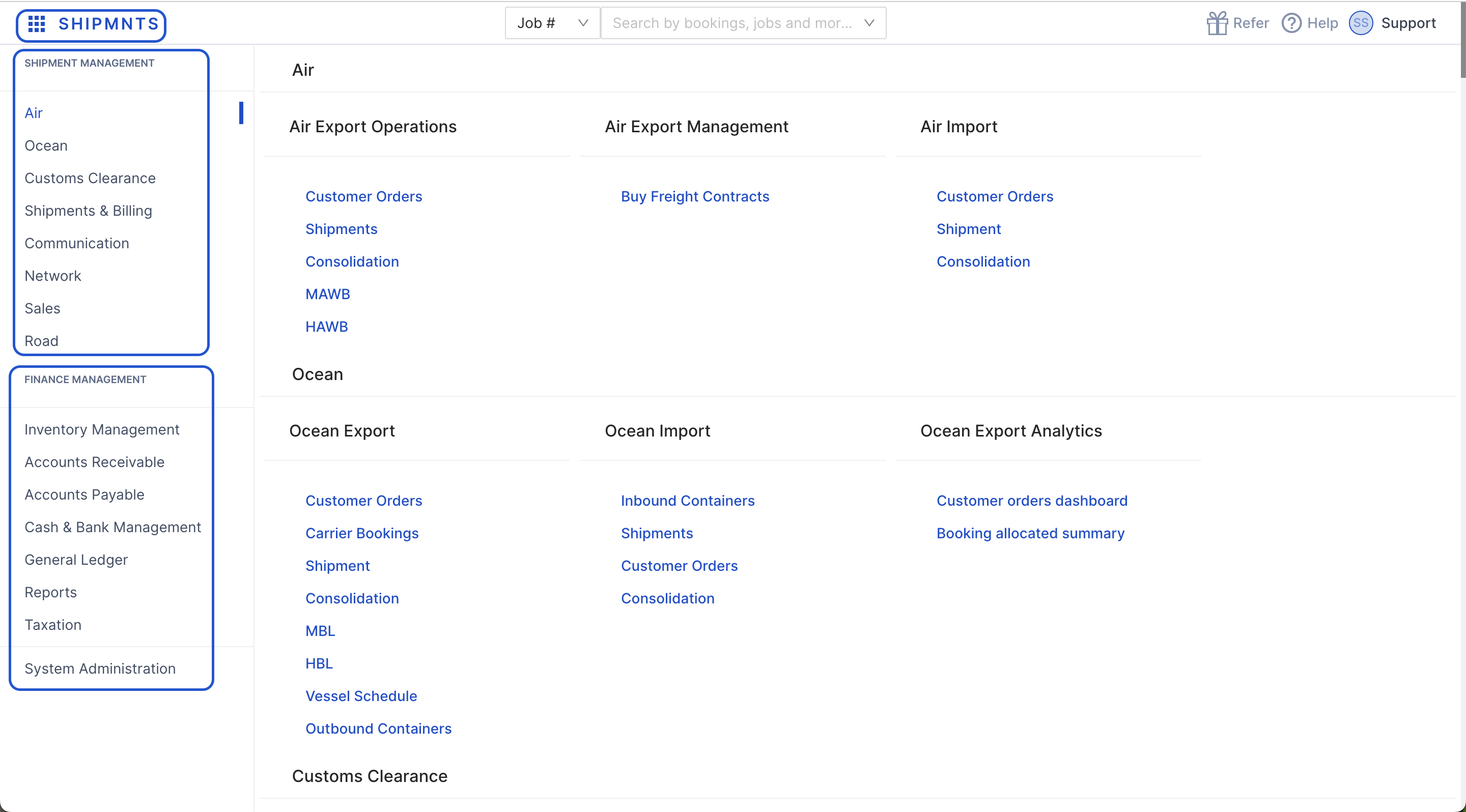Click the SS user avatar
The image size is (1466, 812).
tap(1361, 23)
